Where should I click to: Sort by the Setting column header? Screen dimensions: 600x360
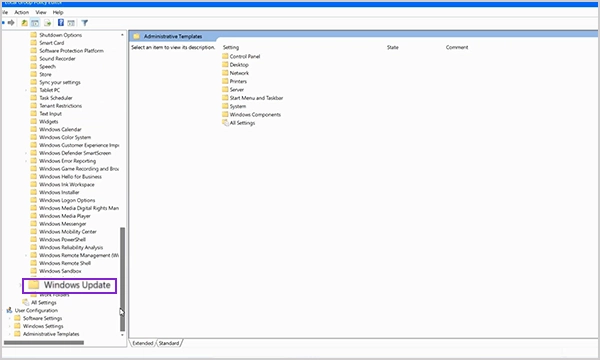231,47
